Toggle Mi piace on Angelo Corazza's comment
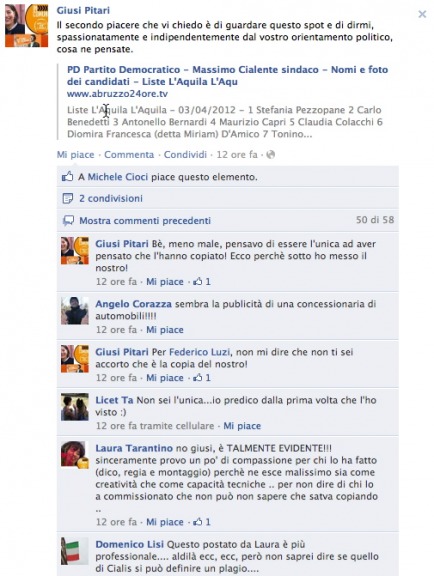434x576 pixels. tap(165, 330)
